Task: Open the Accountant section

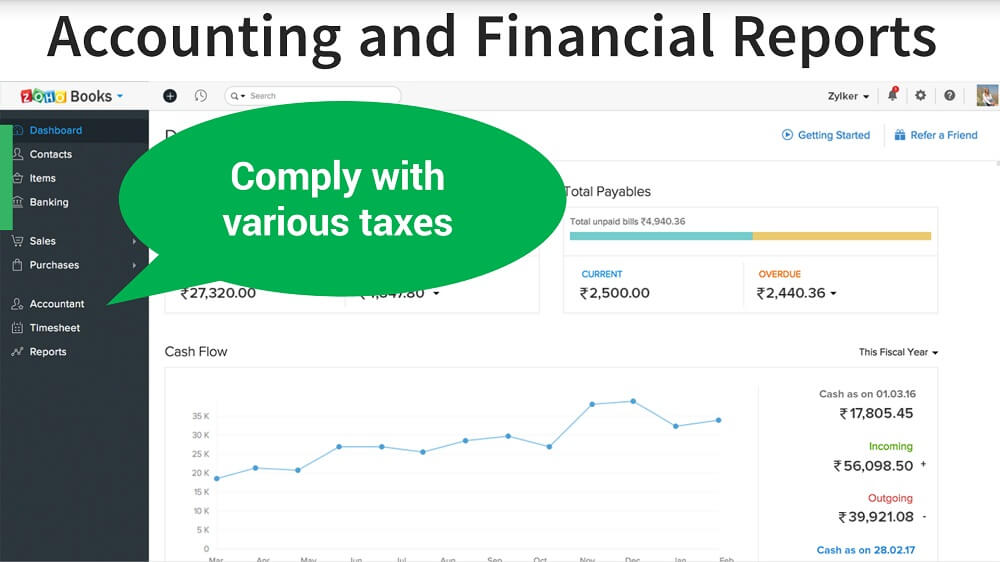Action: coord(57,304)
